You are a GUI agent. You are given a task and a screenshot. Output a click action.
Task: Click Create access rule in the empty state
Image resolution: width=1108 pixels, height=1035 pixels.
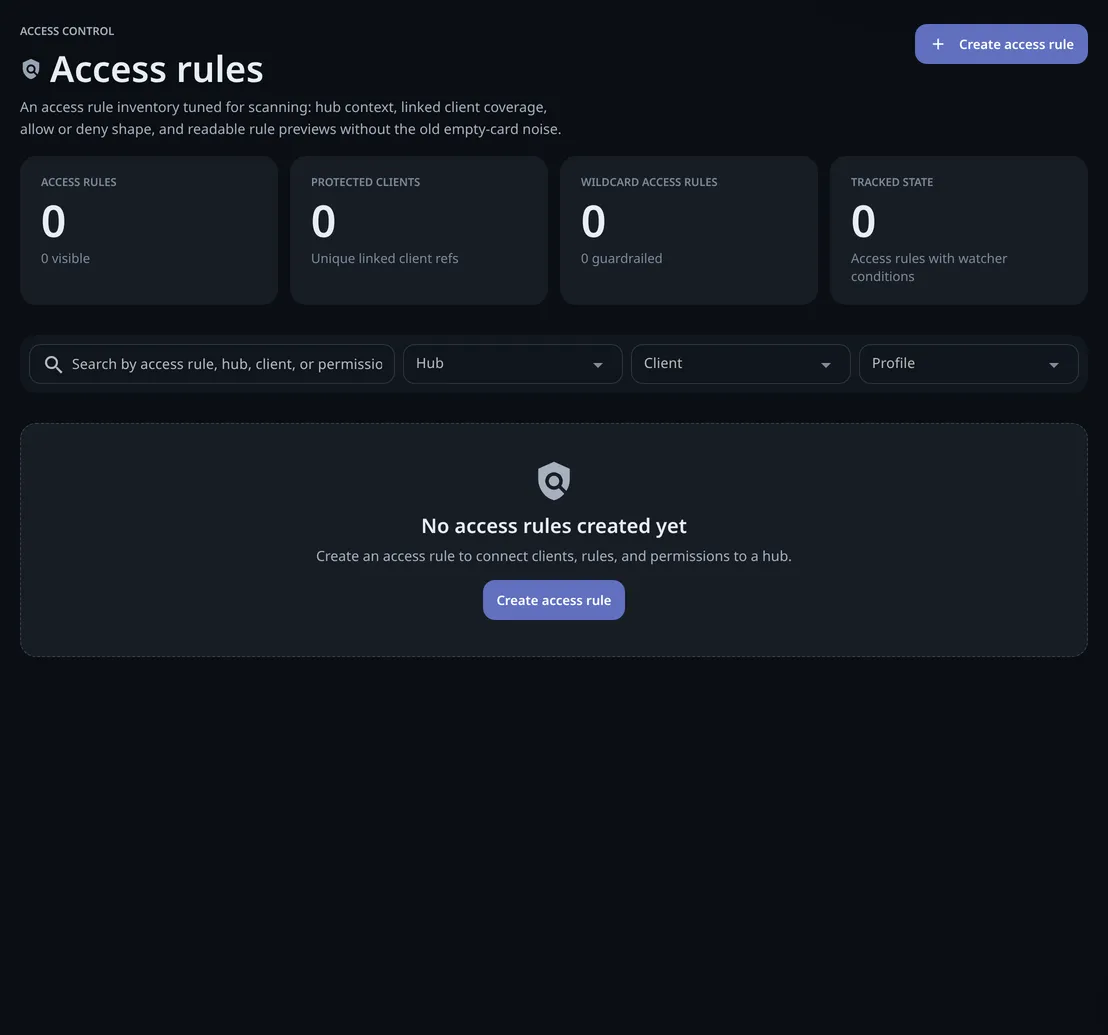point(553,600)
